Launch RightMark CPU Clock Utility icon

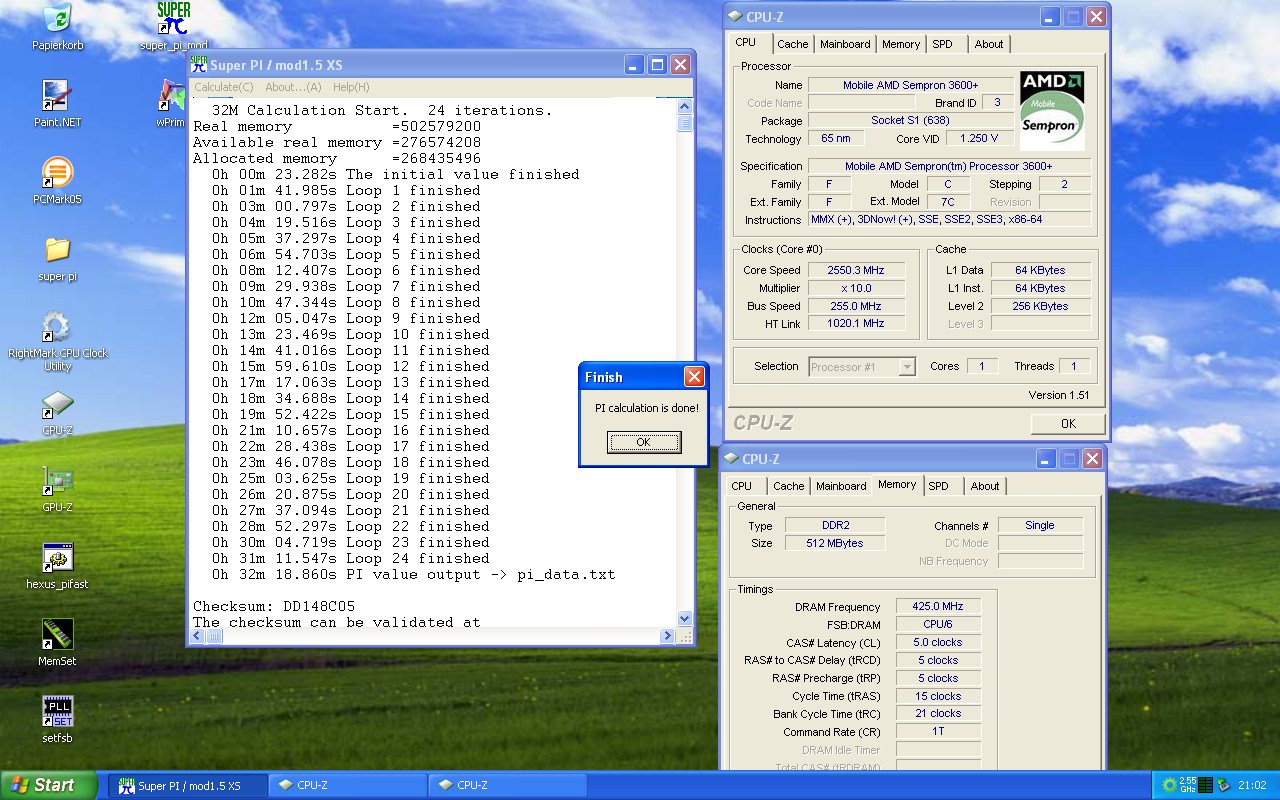click(x=57, y=326)
